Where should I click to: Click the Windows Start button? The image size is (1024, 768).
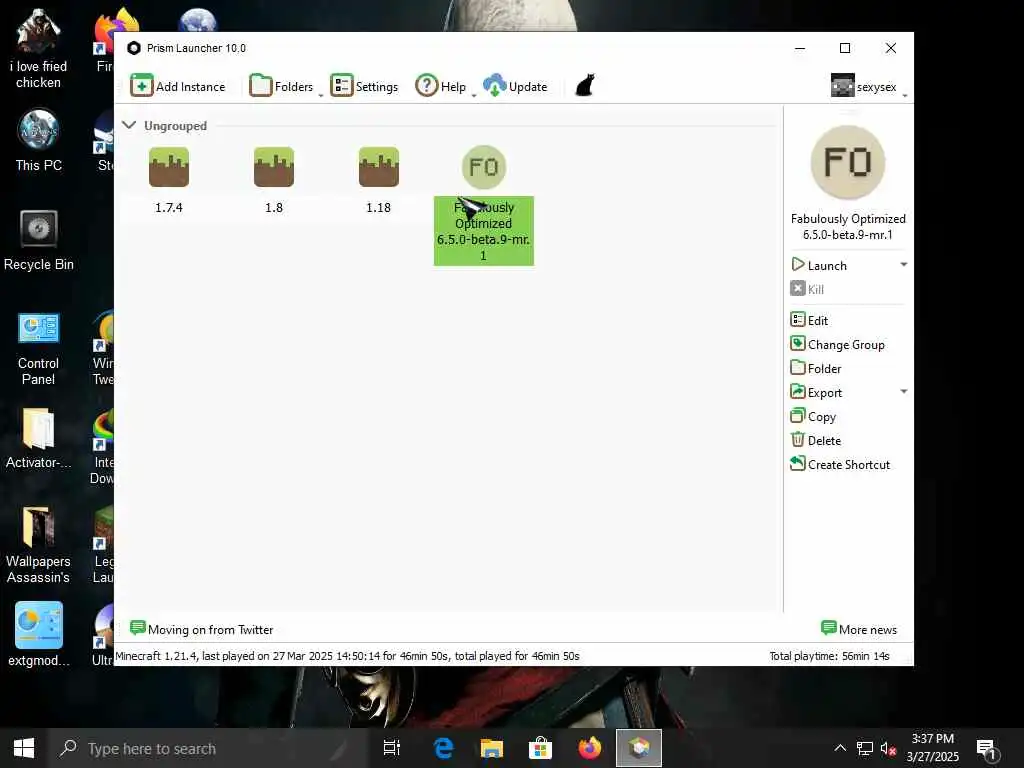pos(24,748)
